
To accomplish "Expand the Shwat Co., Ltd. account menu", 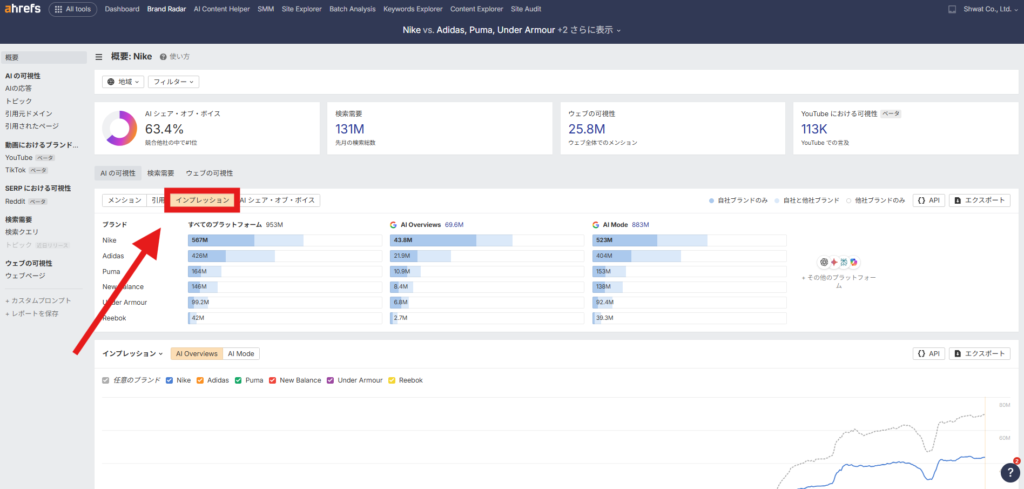I will 985,9.
